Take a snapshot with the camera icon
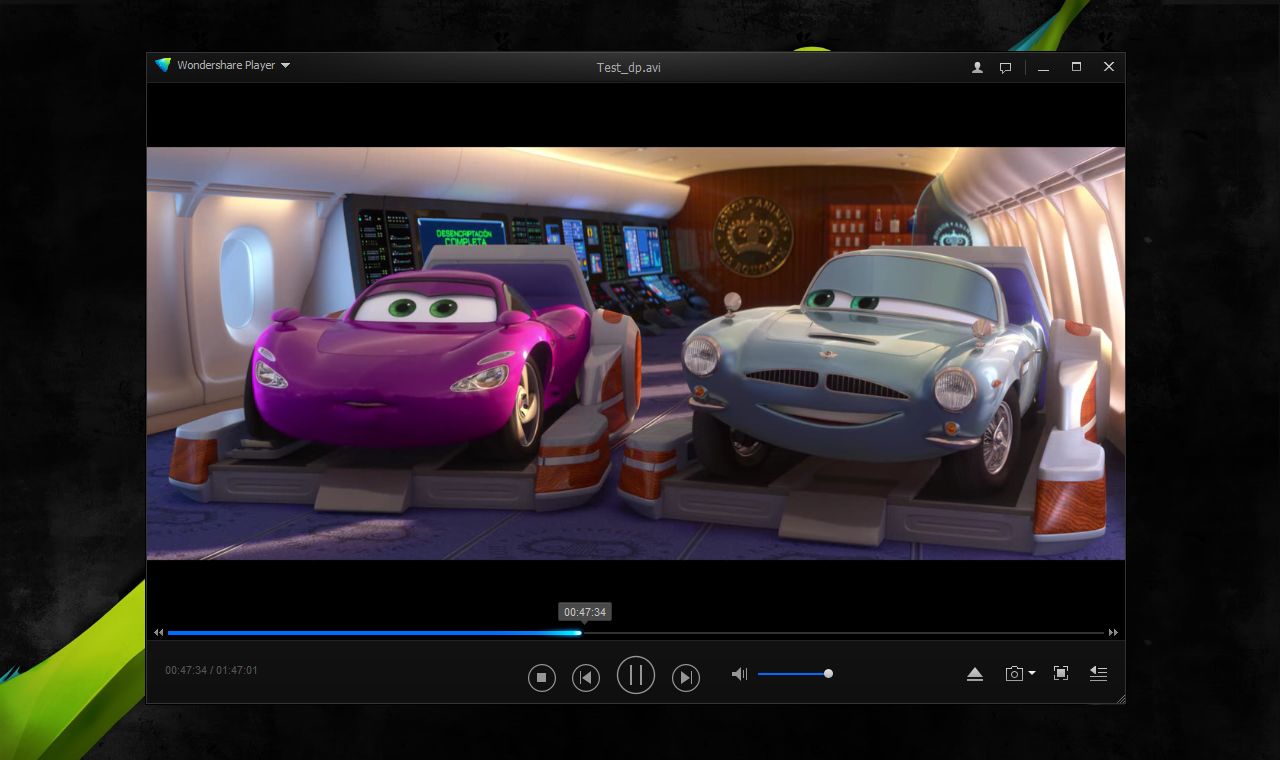Viewport: 1280px width, 760px height. (x=1014, y=674)
